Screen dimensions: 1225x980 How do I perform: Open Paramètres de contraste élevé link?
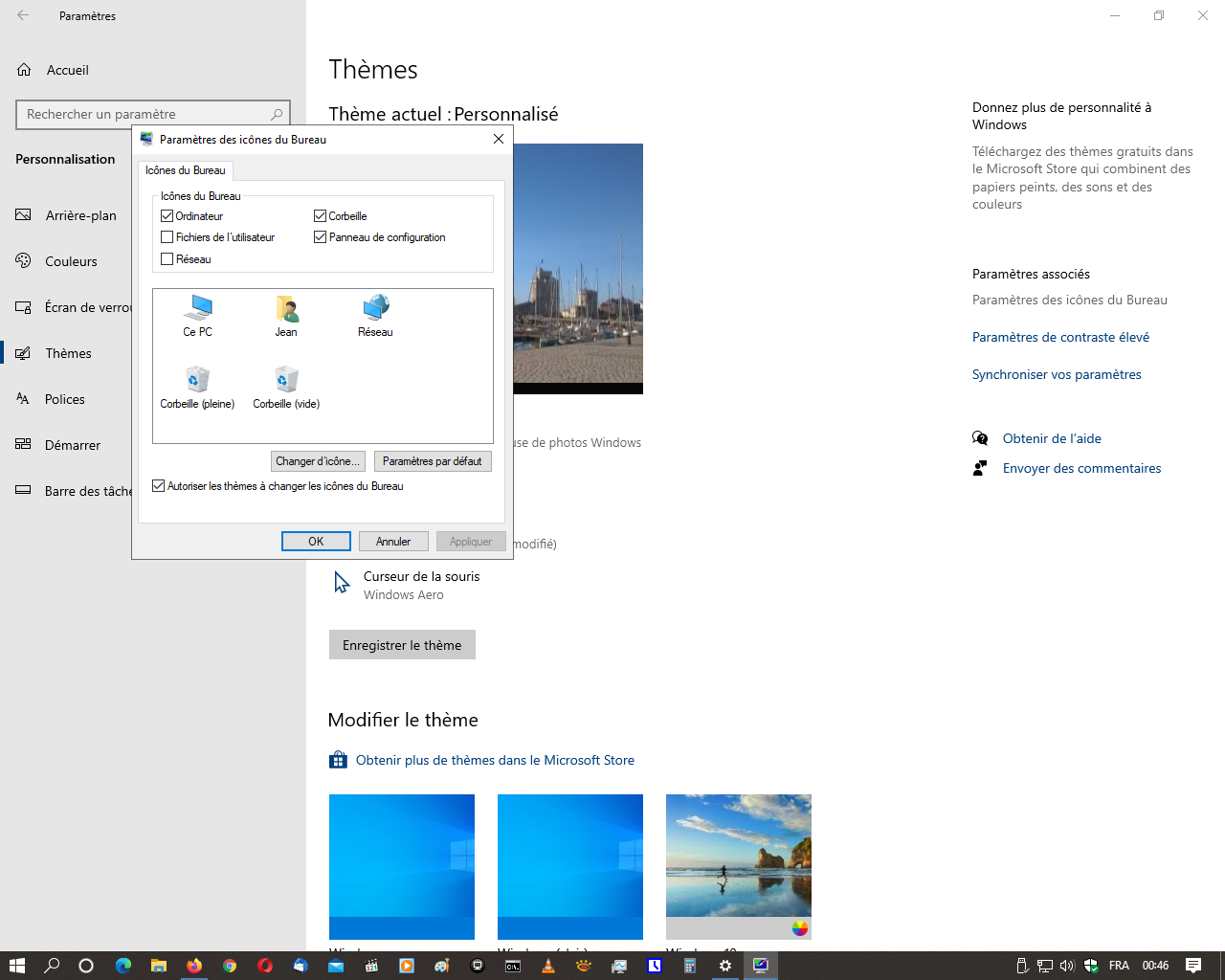click(1060, 337)
